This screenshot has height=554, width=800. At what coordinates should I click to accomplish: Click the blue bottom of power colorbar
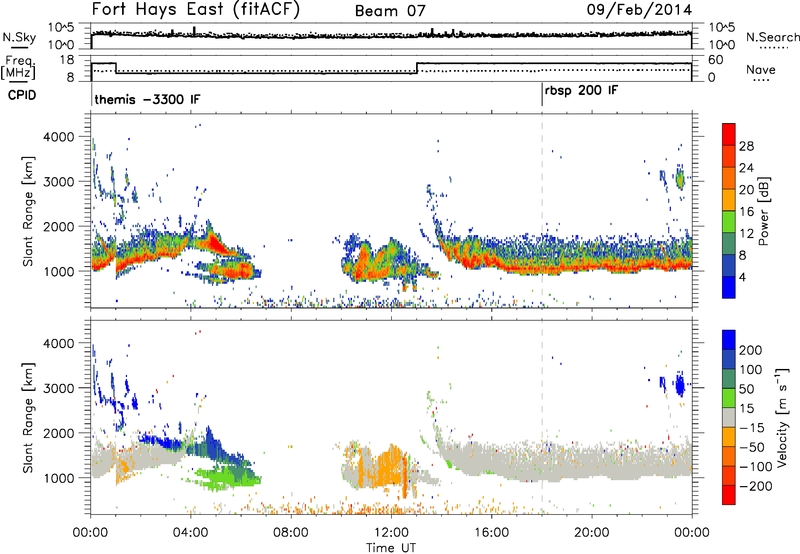pyautogui.click(x=729, y=287)
